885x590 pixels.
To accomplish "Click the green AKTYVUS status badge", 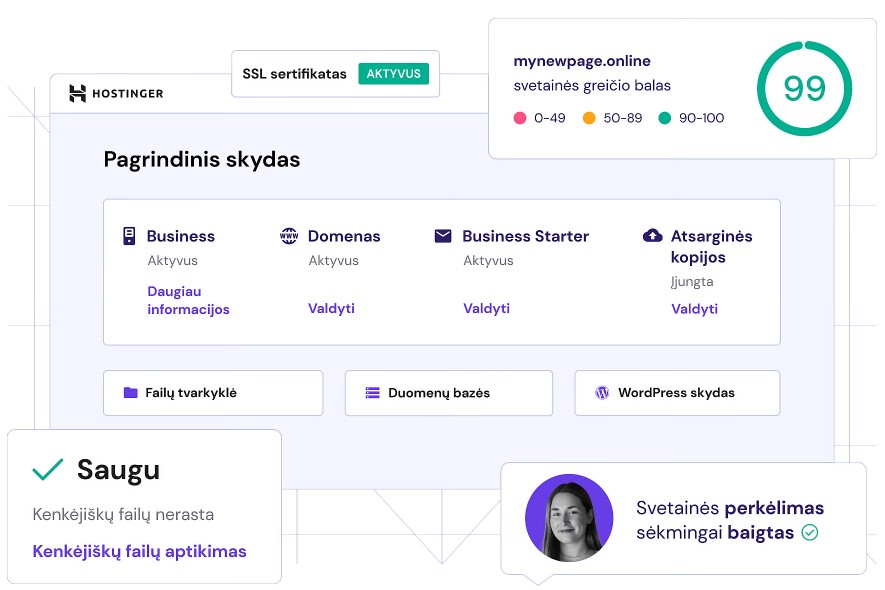I will point(393,73).
